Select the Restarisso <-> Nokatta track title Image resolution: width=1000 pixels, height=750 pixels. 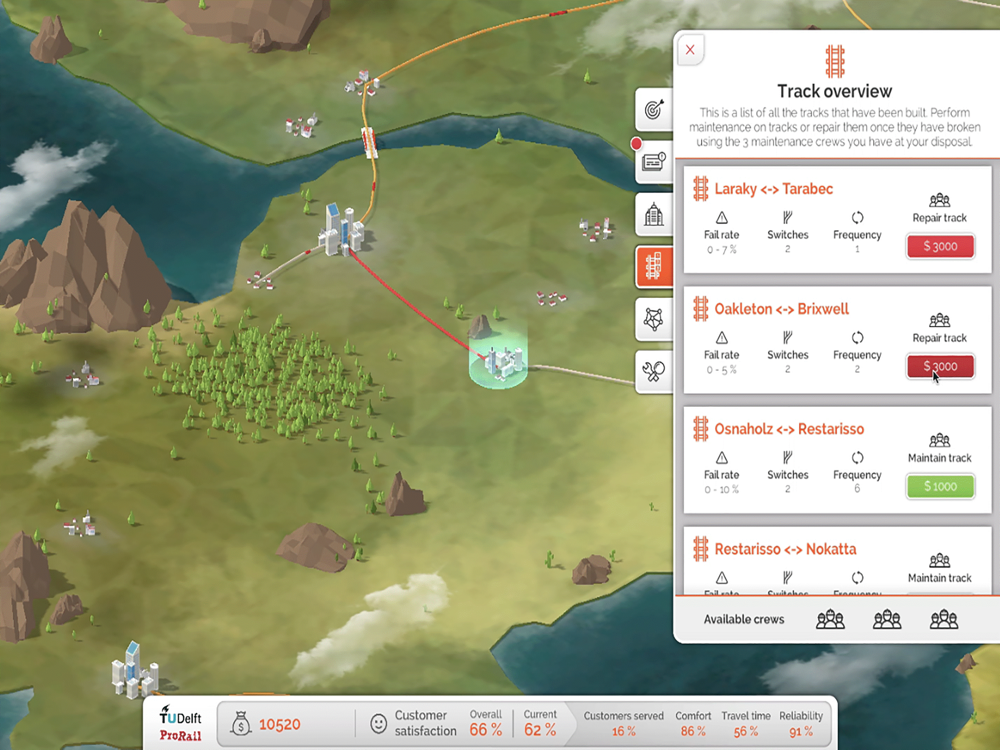pyautogui.click(x=785, y=548)
